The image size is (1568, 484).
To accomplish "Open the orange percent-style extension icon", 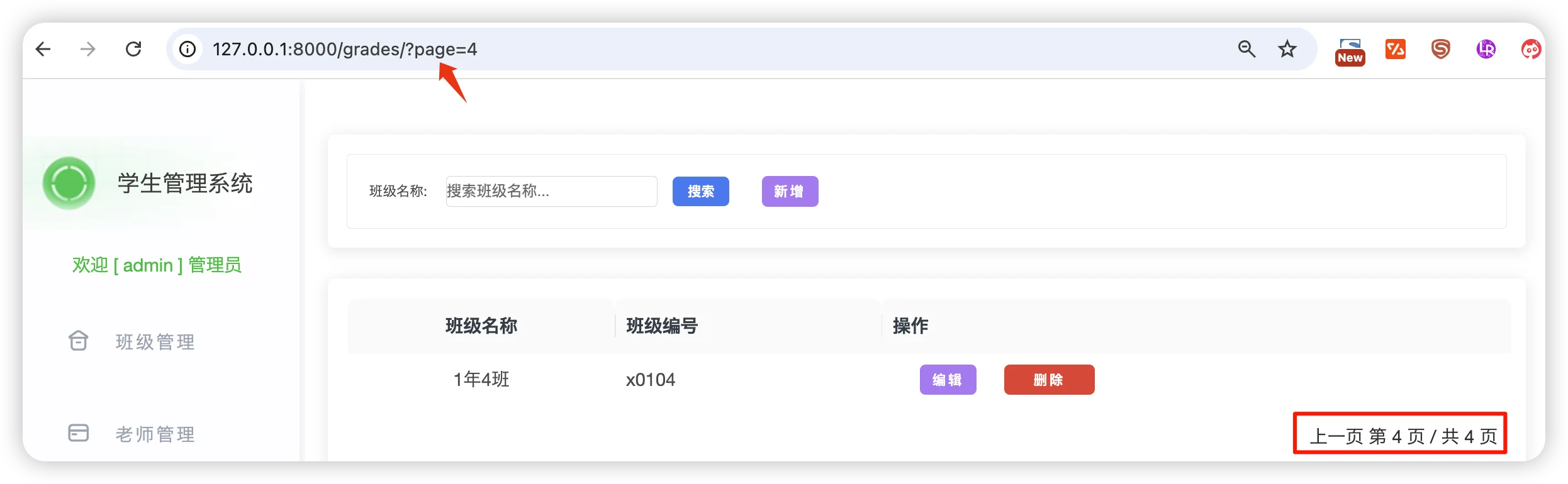I will pyautogui.click(x=1396, y=49).
